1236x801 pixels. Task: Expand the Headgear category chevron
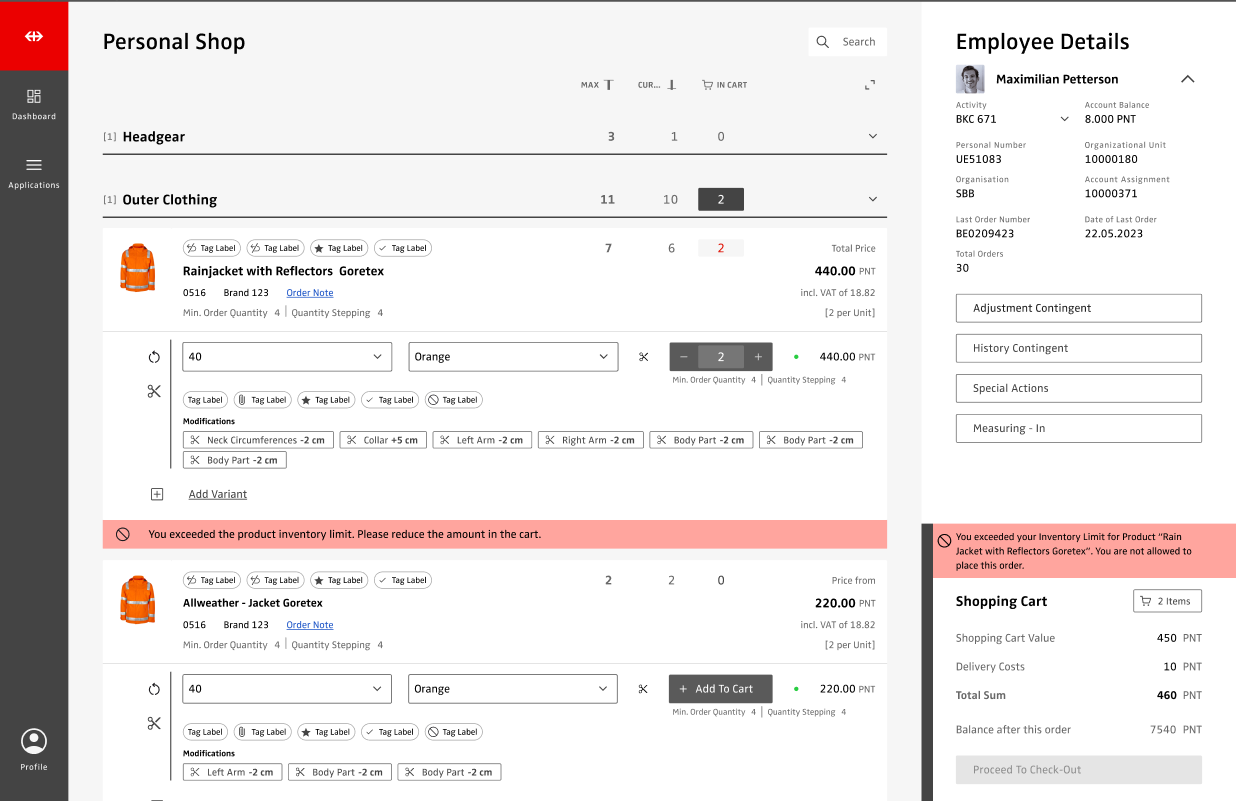(x=872, y=137)
